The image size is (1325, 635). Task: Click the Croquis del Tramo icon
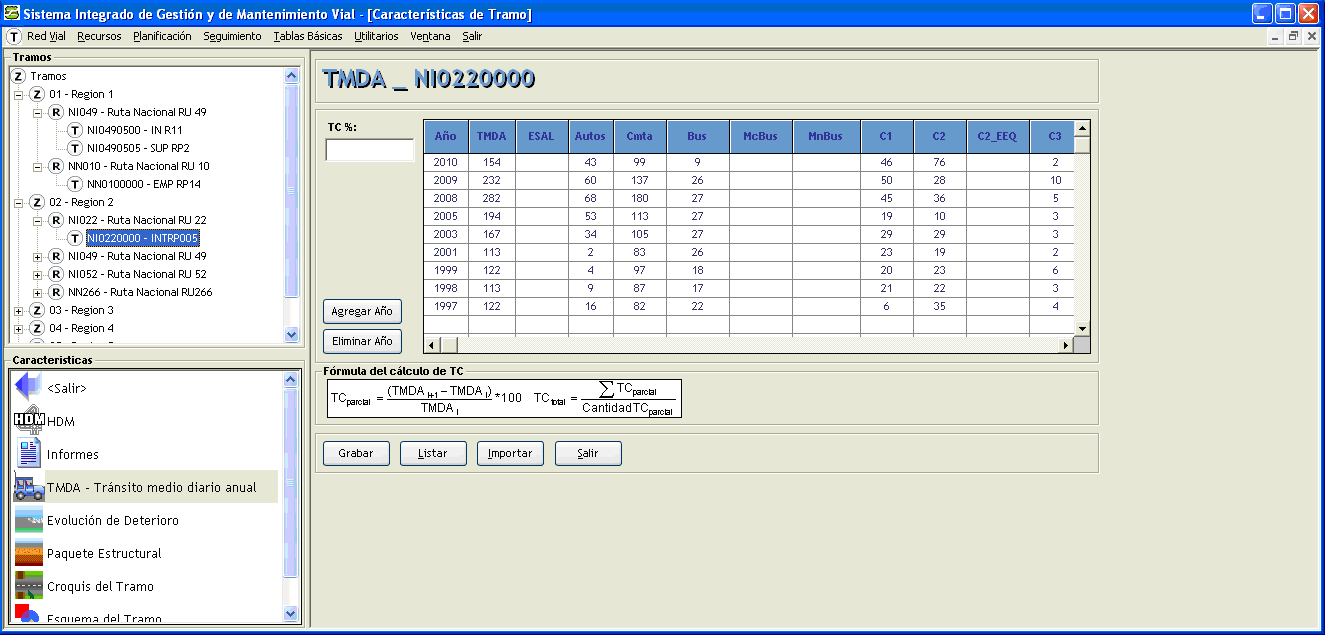tap(29, 586)
